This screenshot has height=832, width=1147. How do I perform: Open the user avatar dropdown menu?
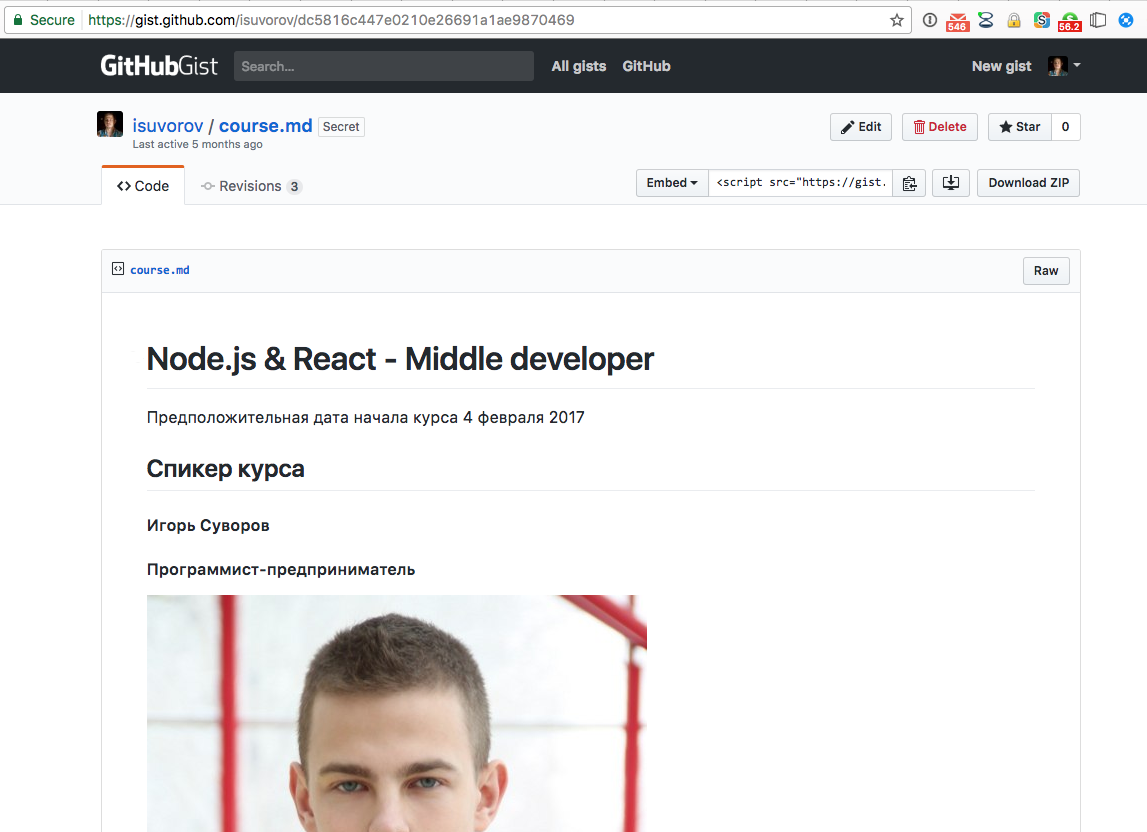click(x=1064, y=66)
